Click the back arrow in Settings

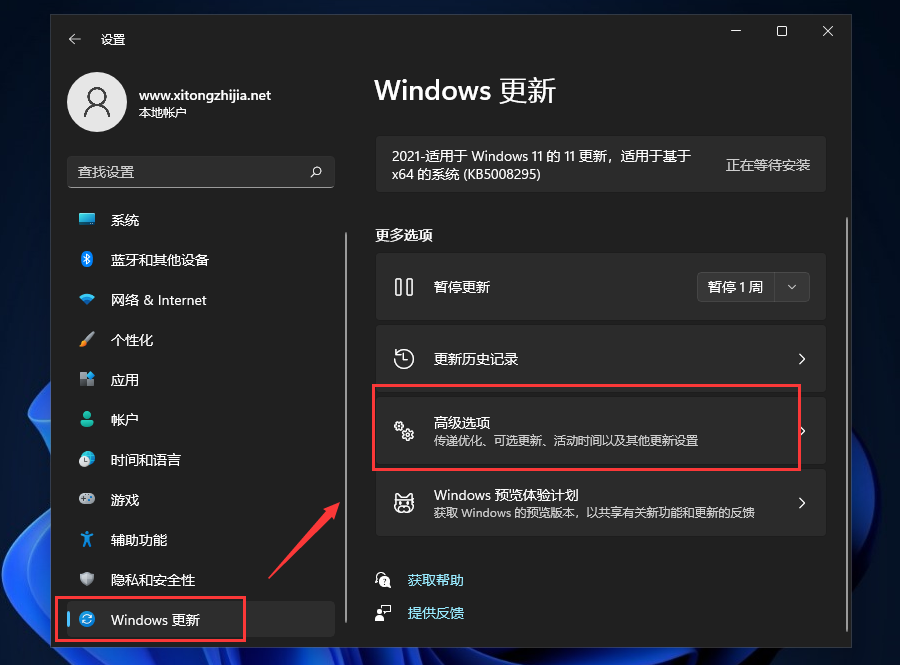(x=76, y=39)
